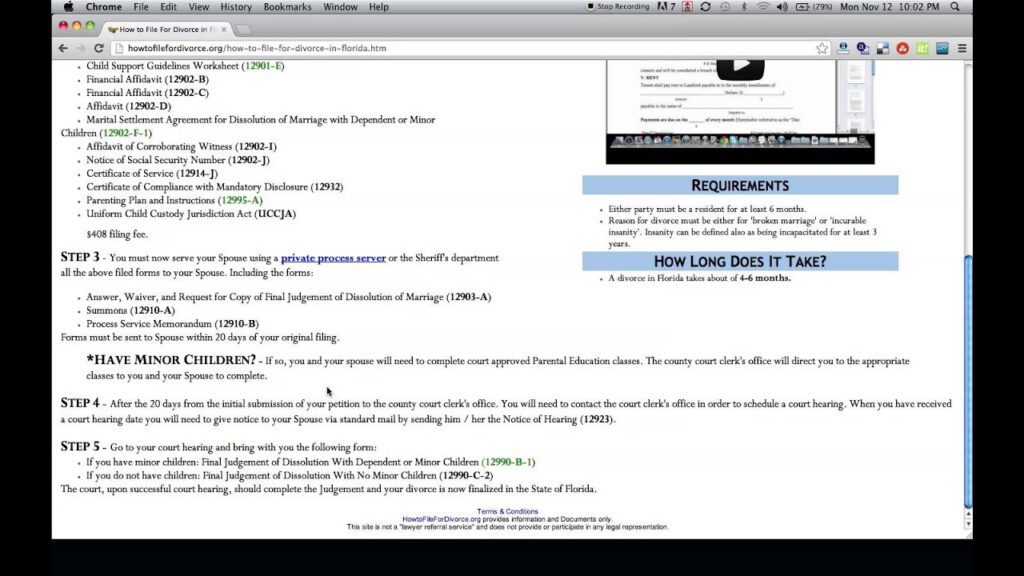Open final judgement form 12990-B-1 link
The image size is (1024, 576).
508,462
